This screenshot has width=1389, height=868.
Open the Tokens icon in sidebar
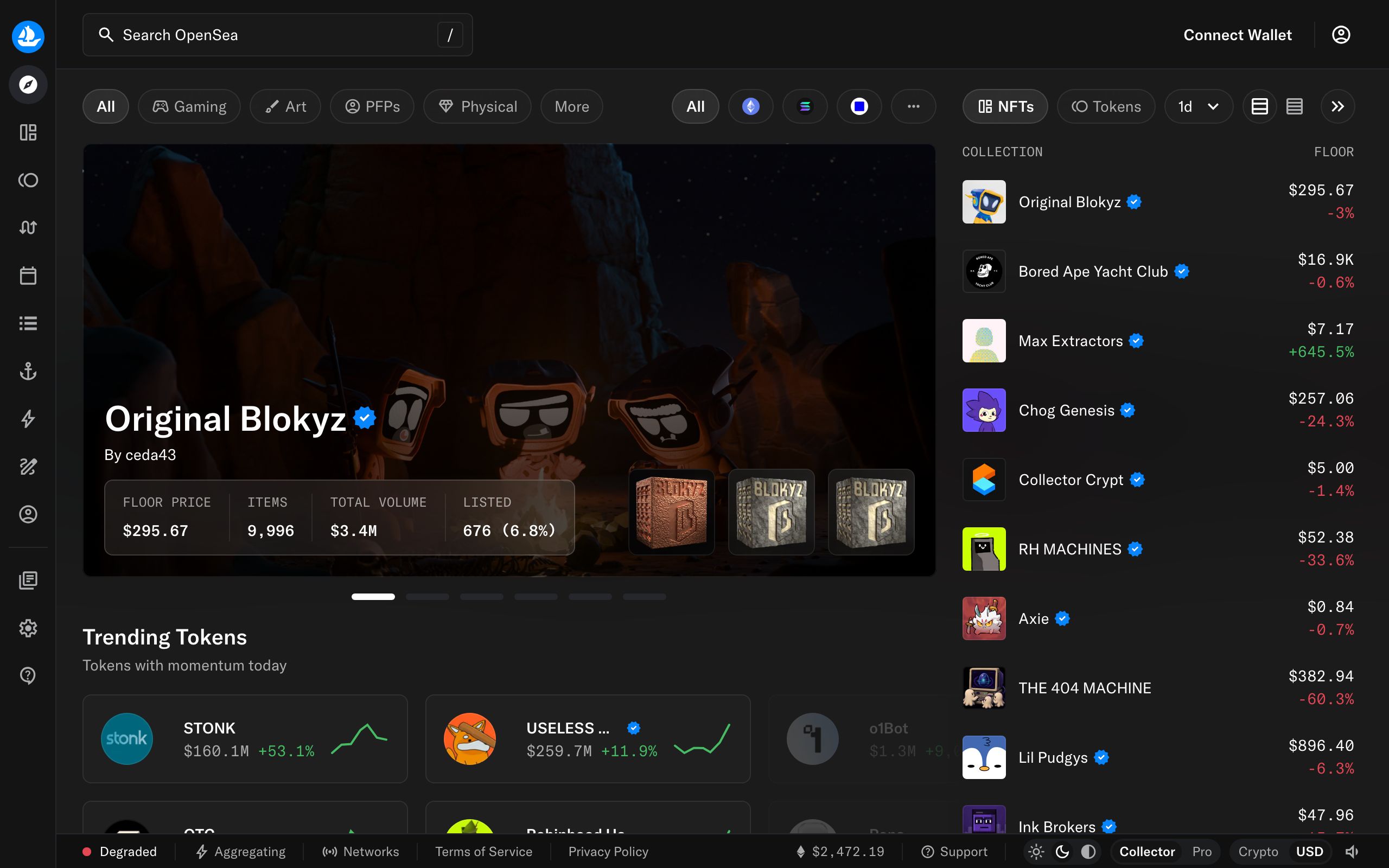28,180
